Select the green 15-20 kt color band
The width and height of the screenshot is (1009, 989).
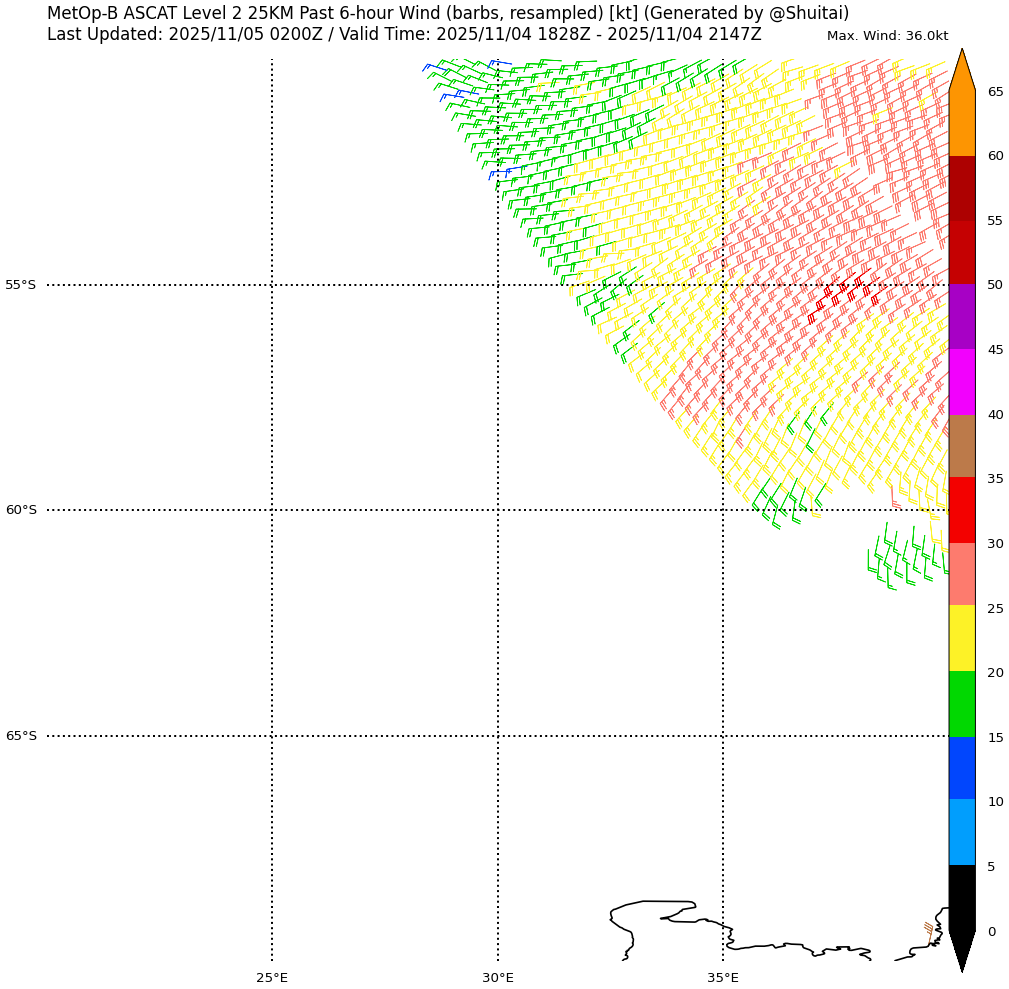[961, 704]
